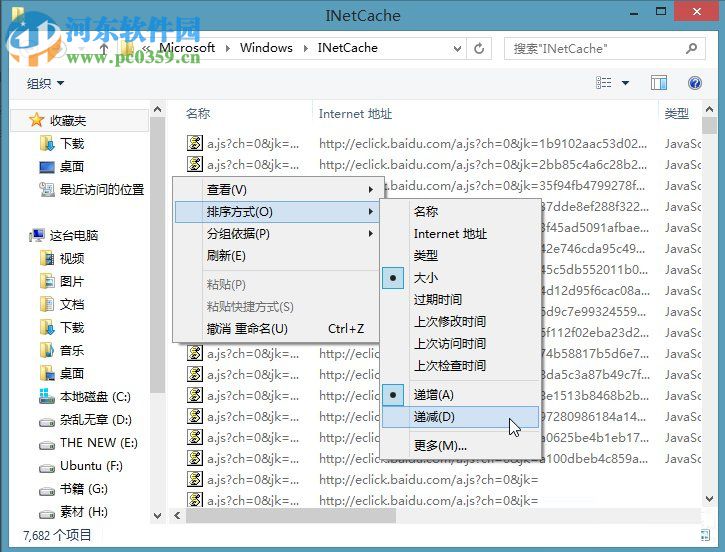
Task: Click the navigation pane scrollbar thumb
Action: 158,255
